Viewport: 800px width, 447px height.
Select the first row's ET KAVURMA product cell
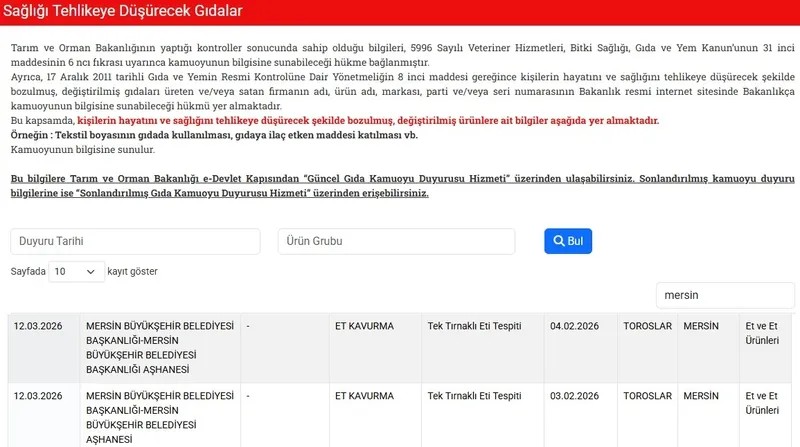[x=364, y=326]
